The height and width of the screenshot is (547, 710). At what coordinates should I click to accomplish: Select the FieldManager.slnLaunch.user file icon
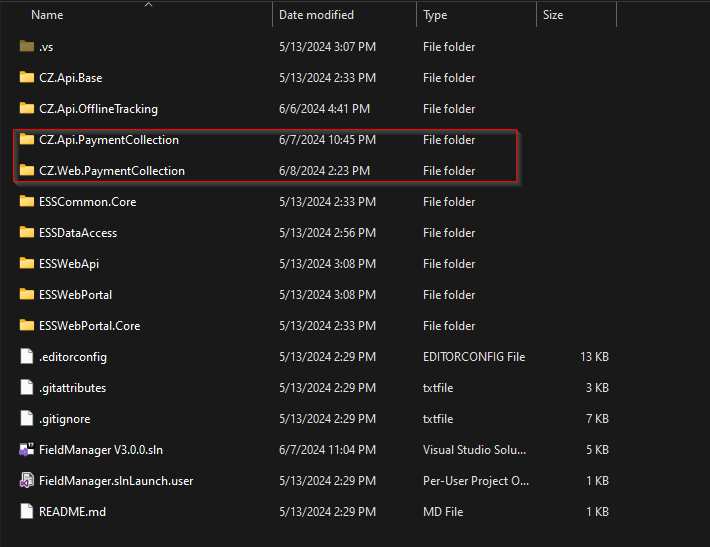pos(27,480)
